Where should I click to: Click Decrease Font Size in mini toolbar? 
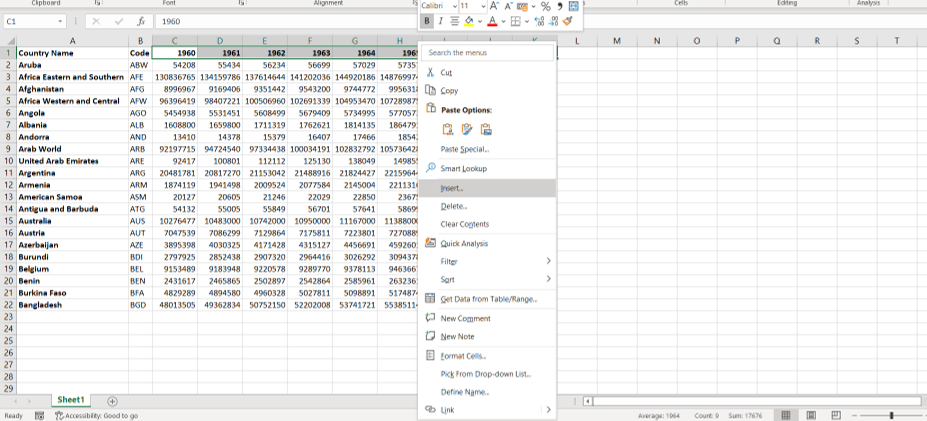pos(508,6)
